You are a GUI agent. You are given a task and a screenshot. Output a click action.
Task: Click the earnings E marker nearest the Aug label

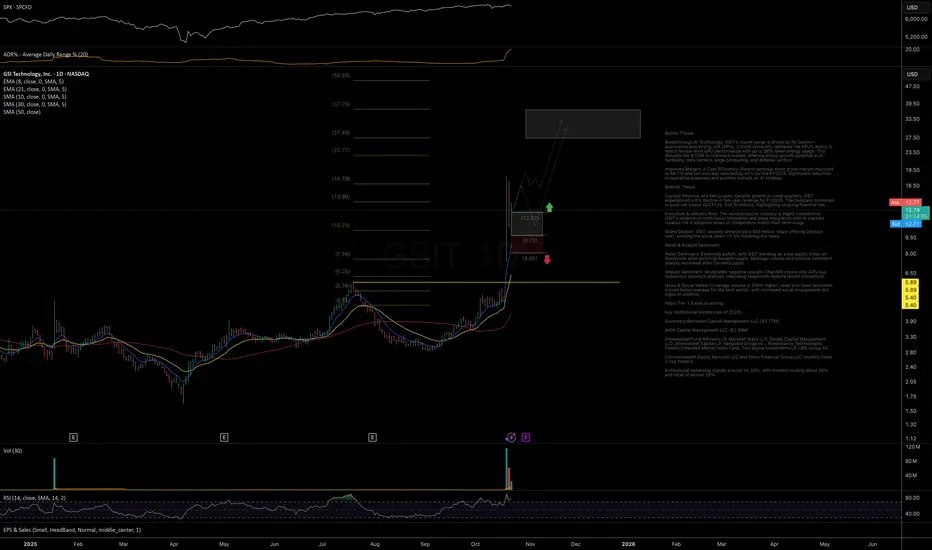(x=372, y=438)
